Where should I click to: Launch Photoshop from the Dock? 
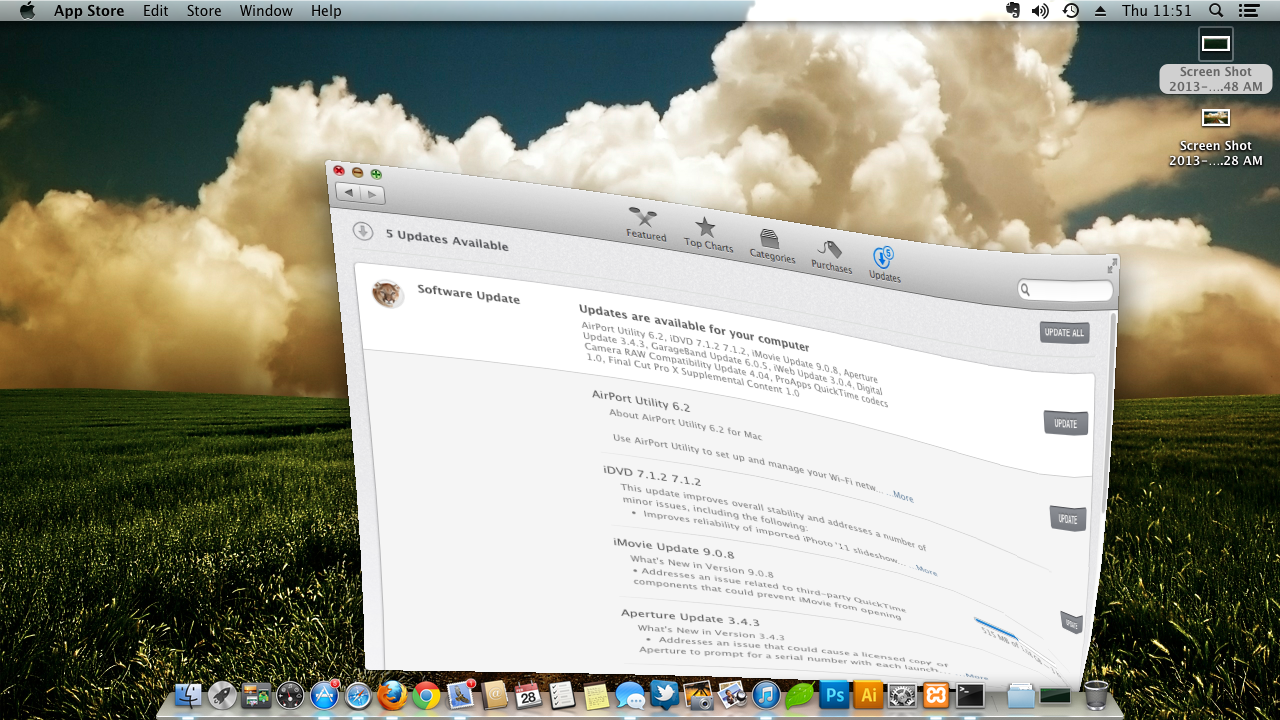pos(834,695)
